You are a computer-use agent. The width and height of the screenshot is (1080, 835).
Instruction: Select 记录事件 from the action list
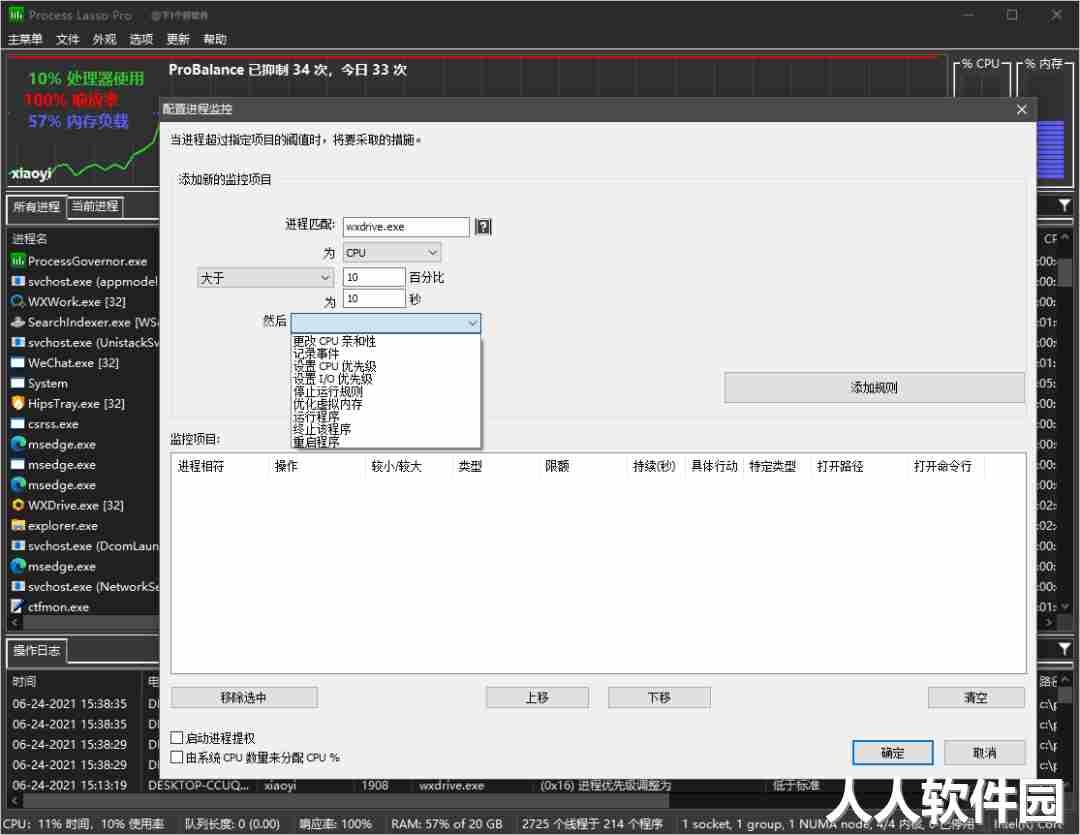316,354
